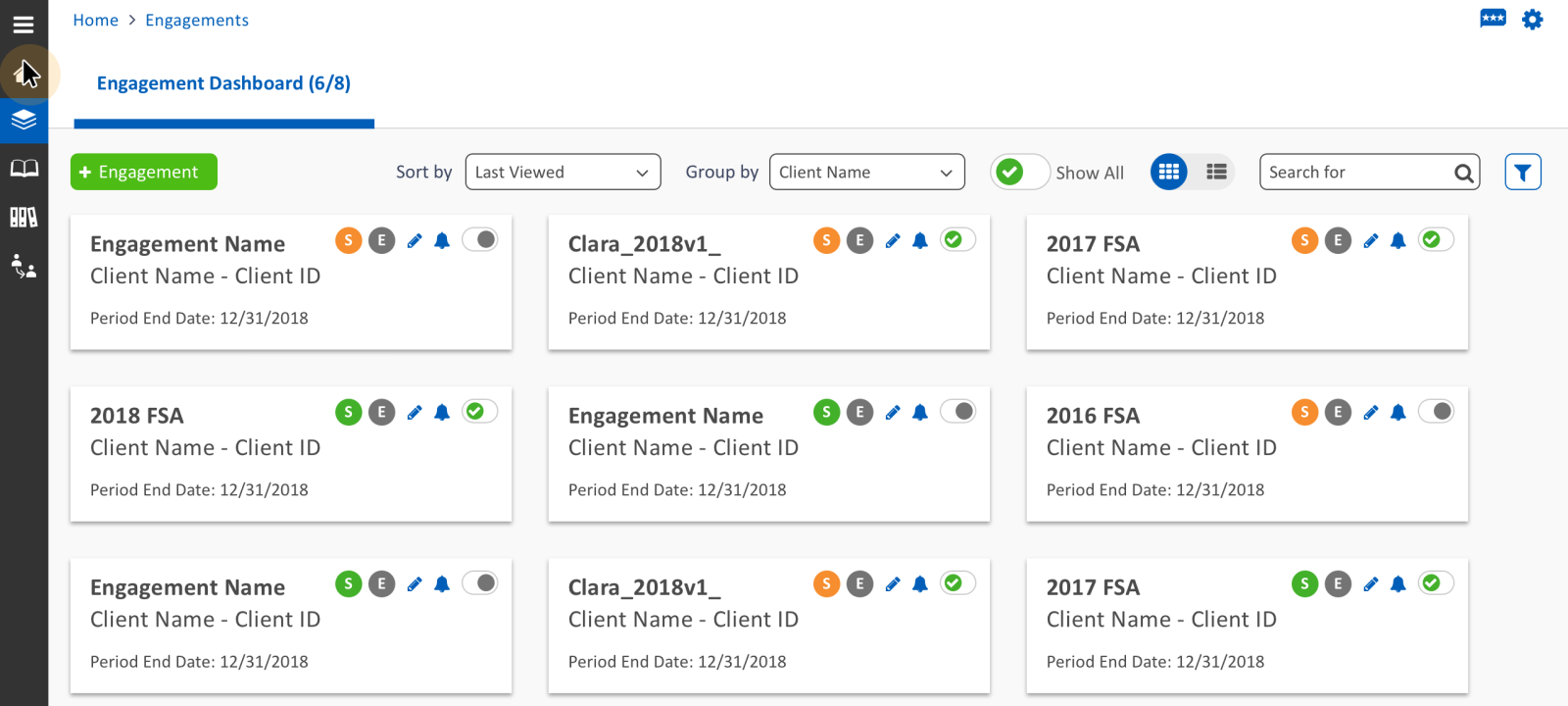
Task: Click the library shelves sidebar icon
Action: coord(24,217)
